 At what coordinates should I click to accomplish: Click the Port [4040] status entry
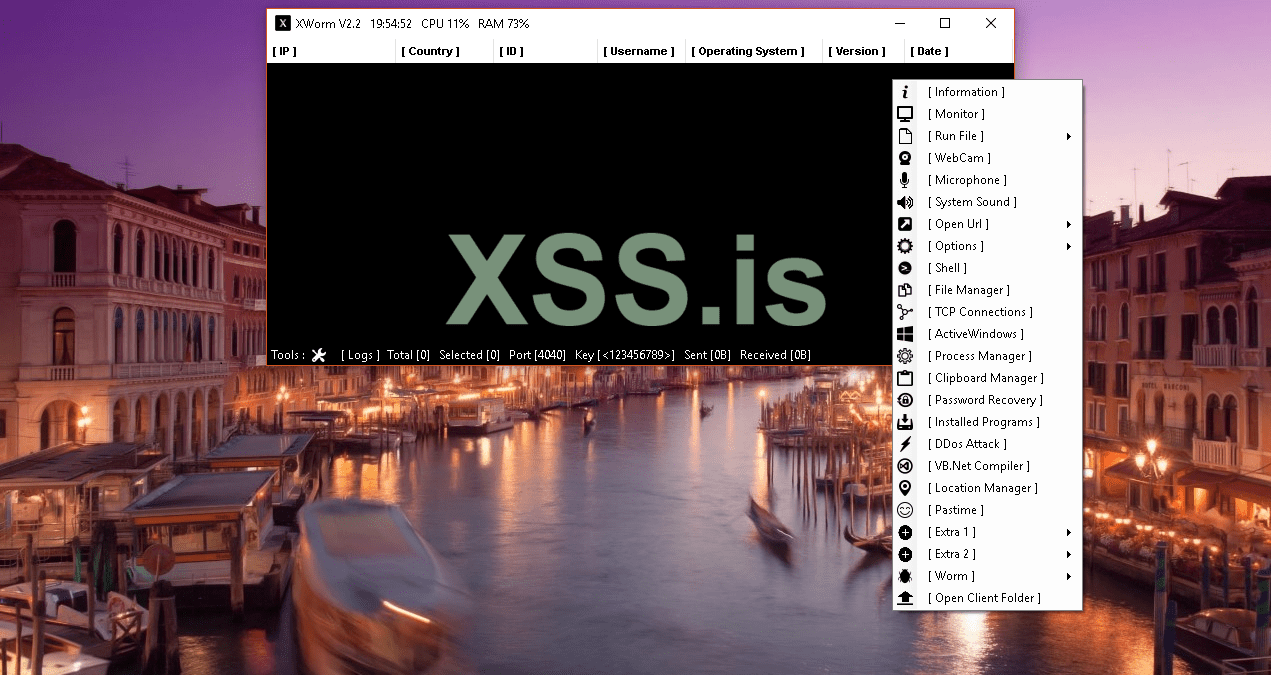[537, 355]
